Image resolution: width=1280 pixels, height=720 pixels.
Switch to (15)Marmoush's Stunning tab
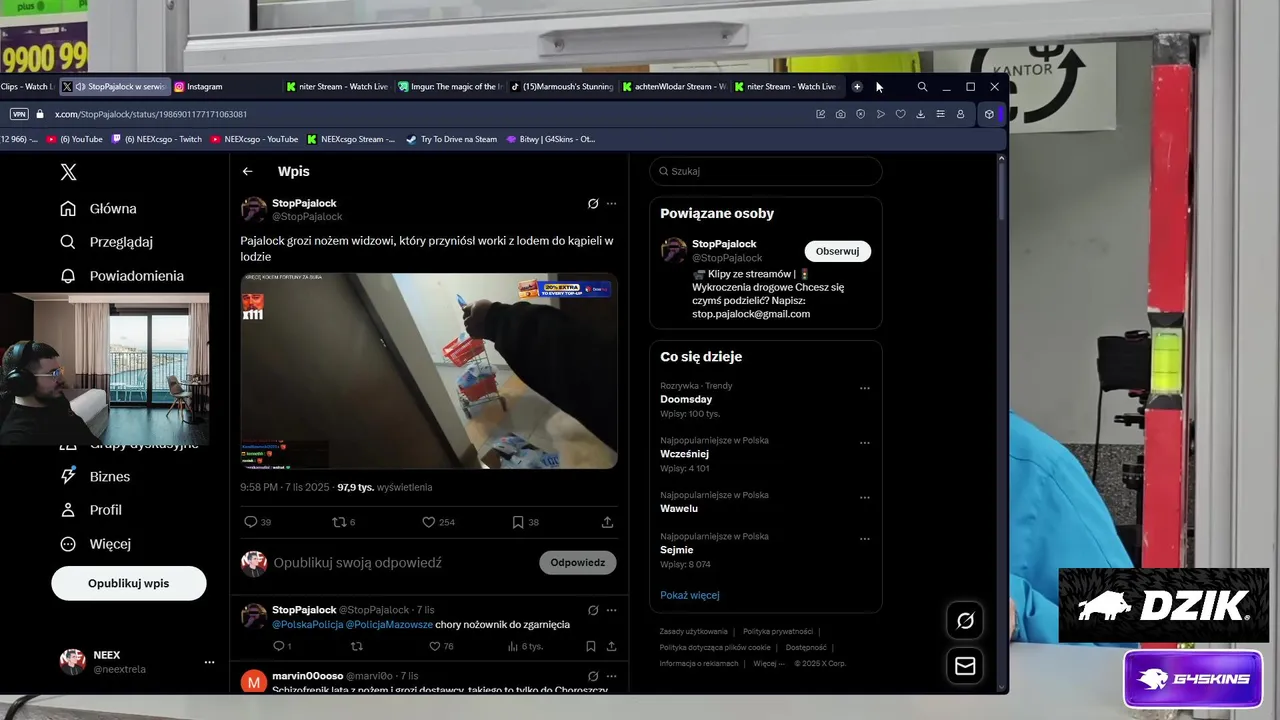tap(562, 87)
